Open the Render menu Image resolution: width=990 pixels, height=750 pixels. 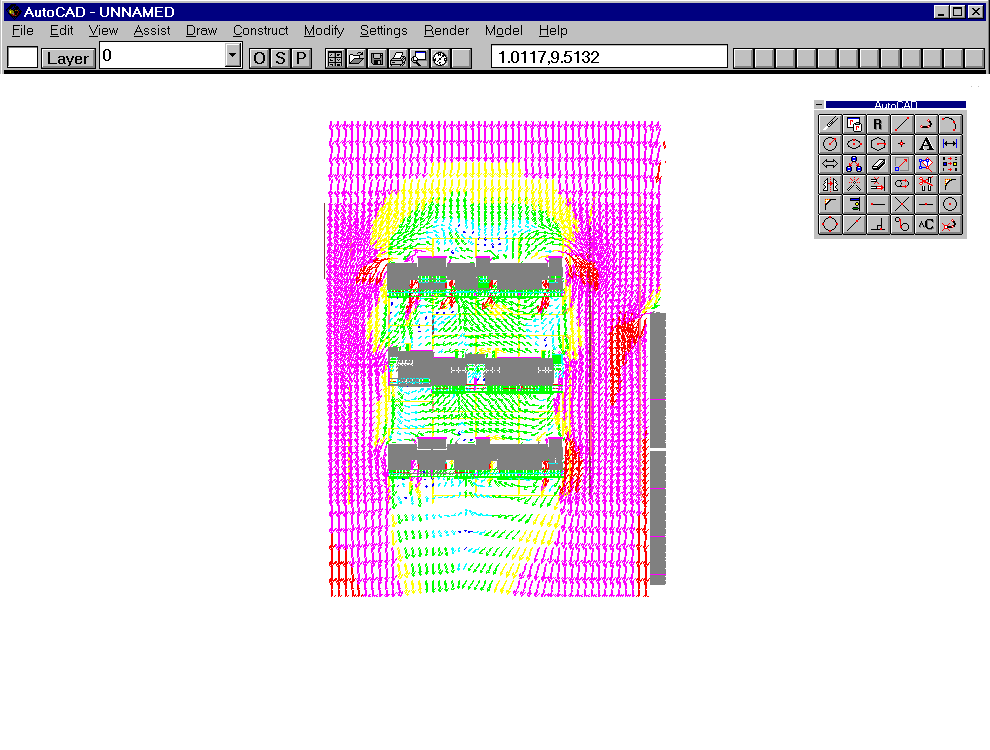446,31
